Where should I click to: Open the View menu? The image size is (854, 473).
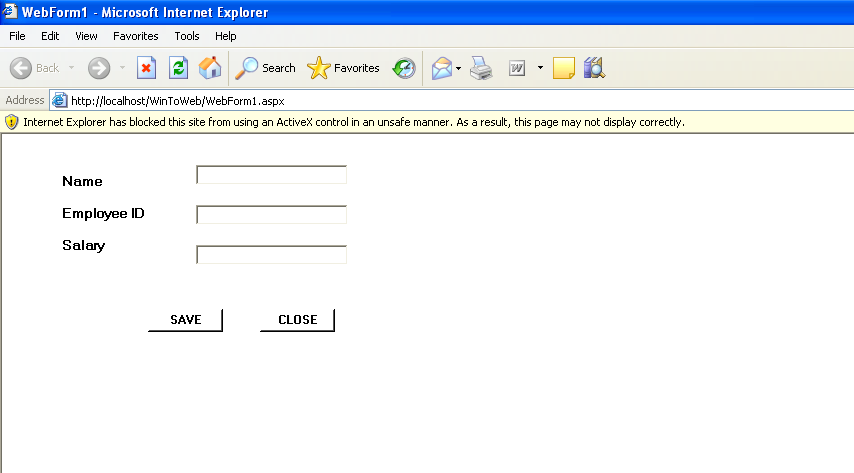click(x=86, y=36)
